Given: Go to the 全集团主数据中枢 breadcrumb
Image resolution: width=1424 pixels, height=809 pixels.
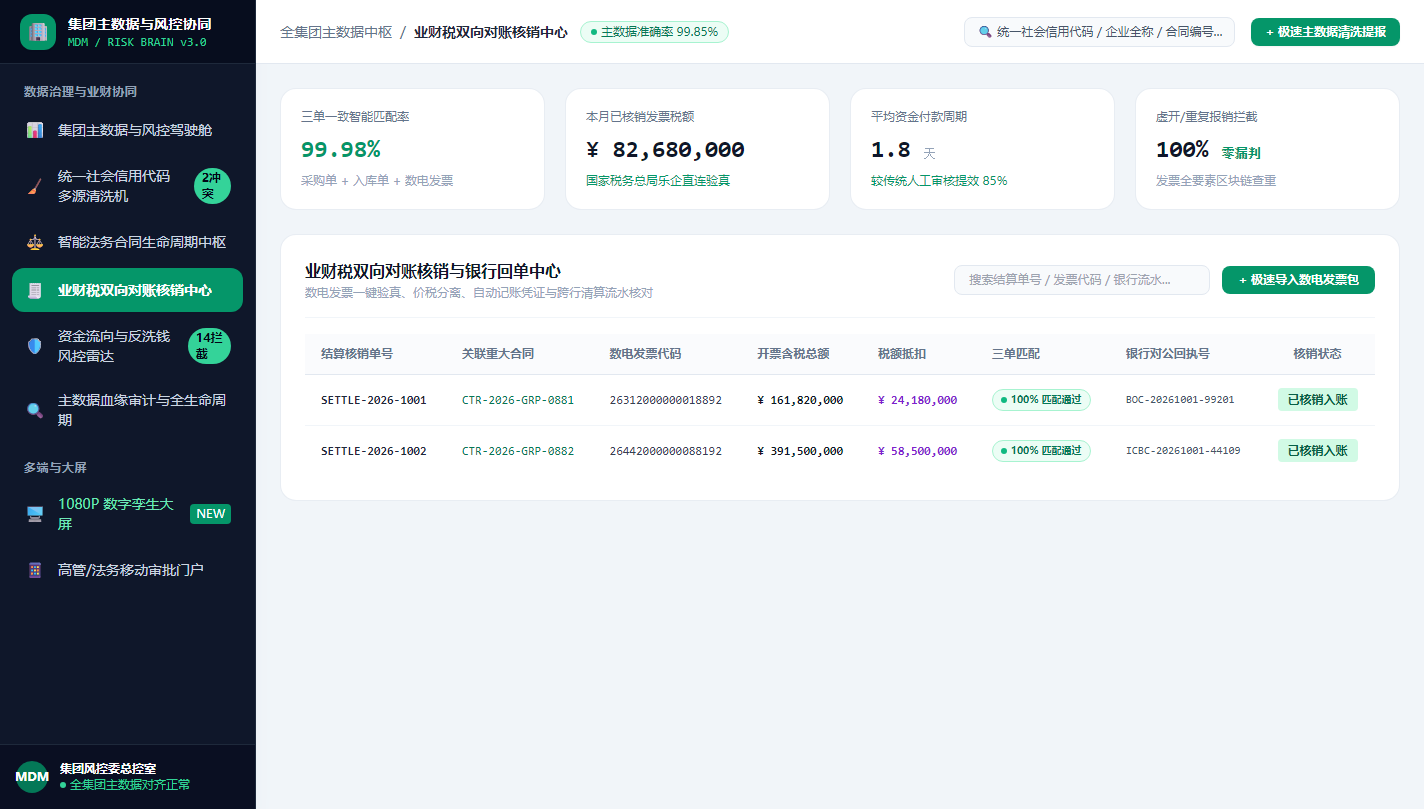Looking at the screenshot, I should (x=336, y=32).
